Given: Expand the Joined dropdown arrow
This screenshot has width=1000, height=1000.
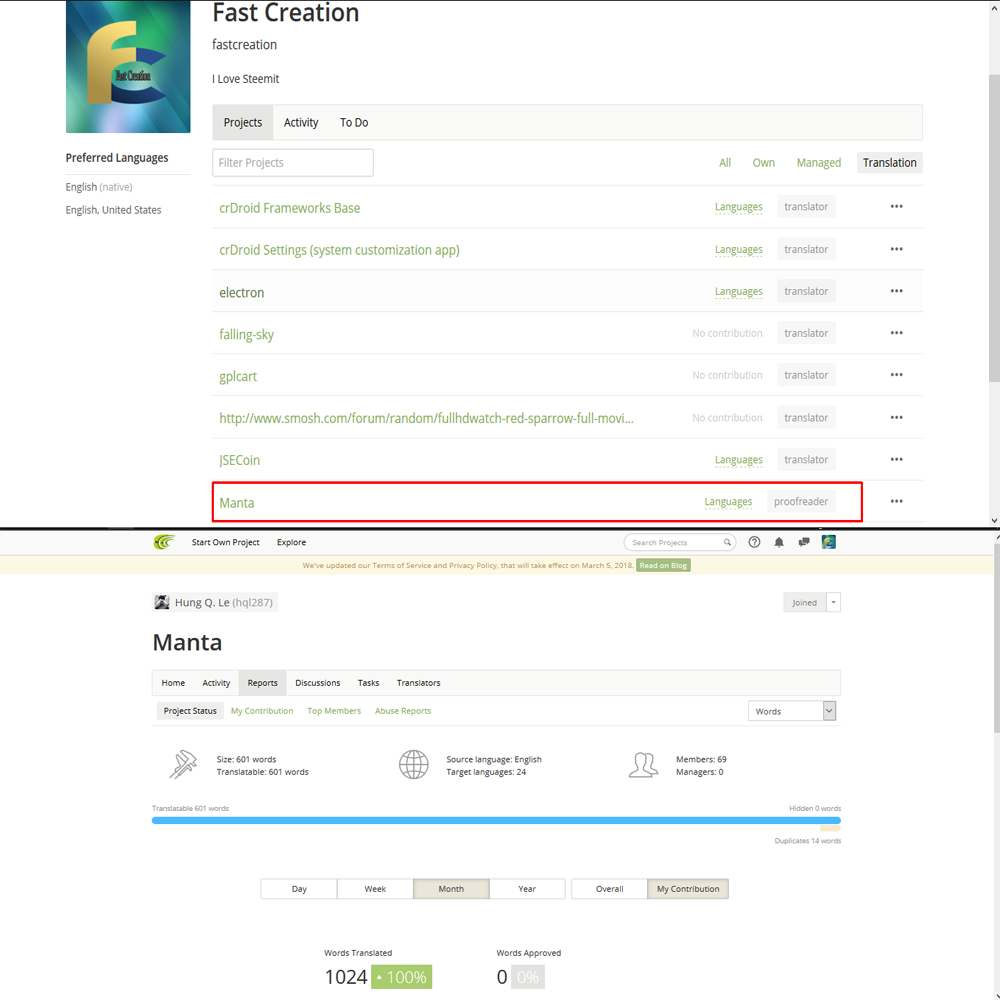Looking at the screenshot, I should click(833, 602).
